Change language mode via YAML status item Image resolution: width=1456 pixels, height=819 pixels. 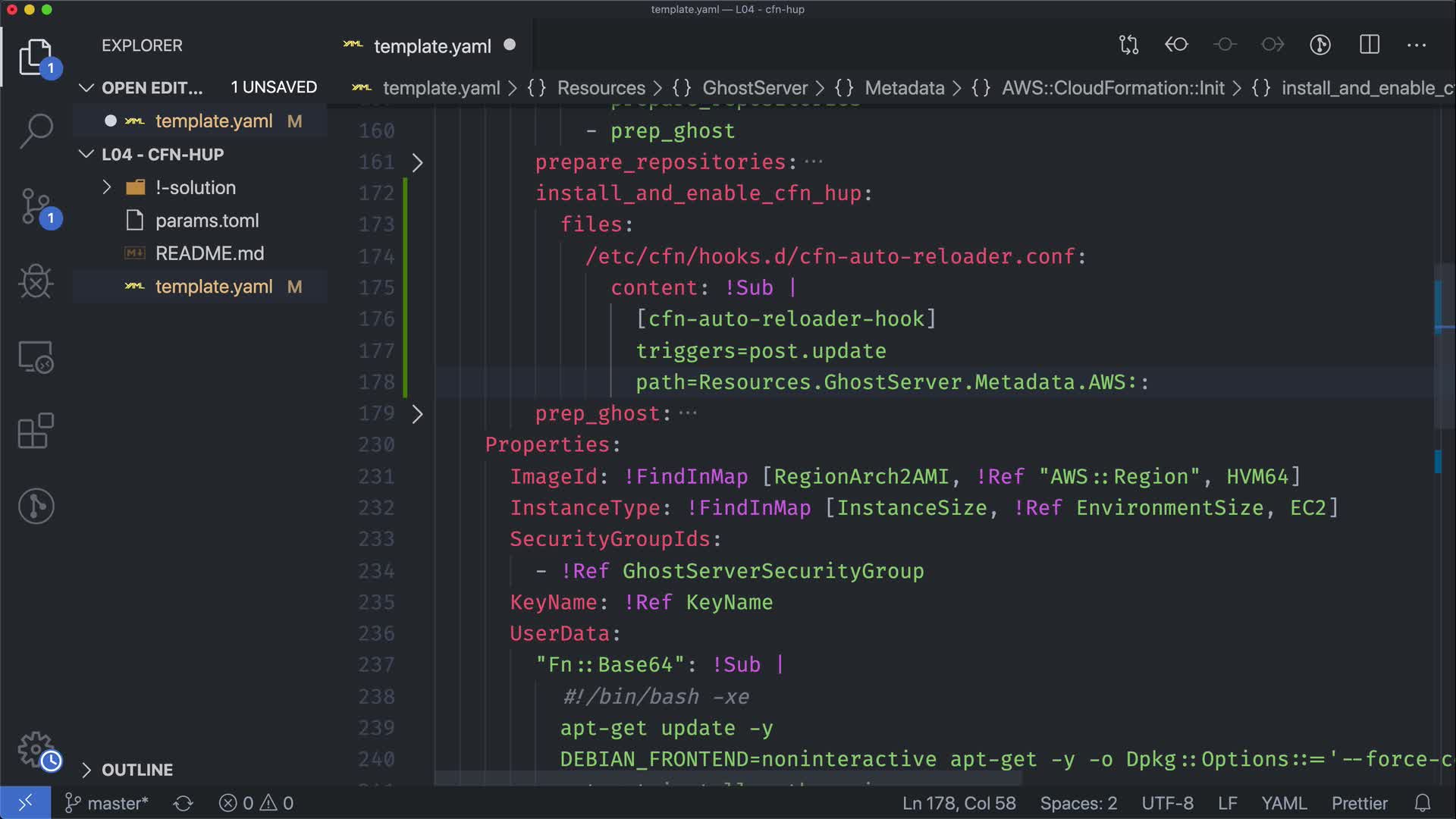click(1283, 803)
